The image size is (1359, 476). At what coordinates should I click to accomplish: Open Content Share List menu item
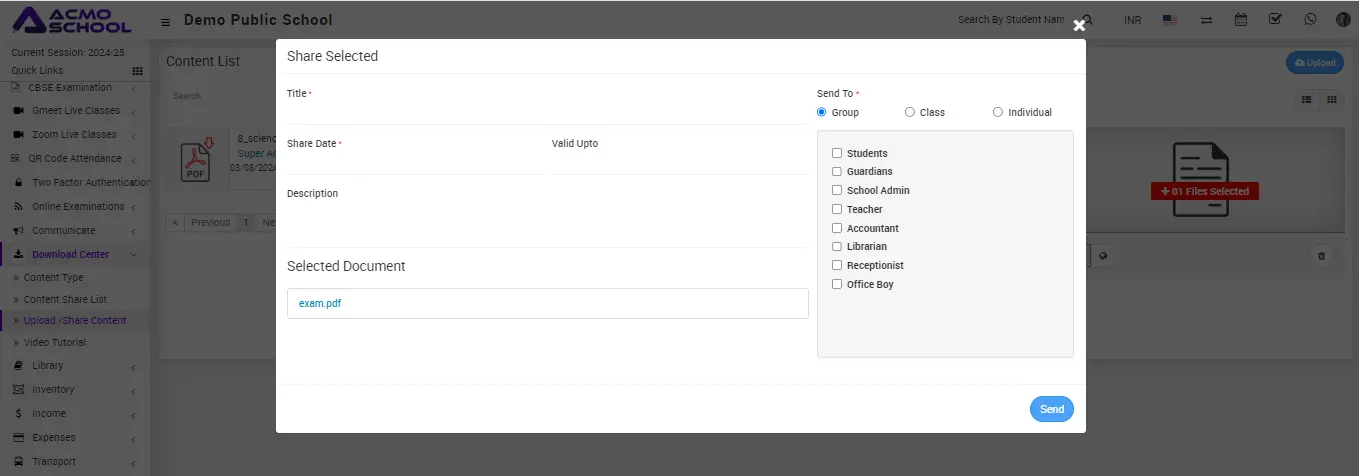[65, 300]
